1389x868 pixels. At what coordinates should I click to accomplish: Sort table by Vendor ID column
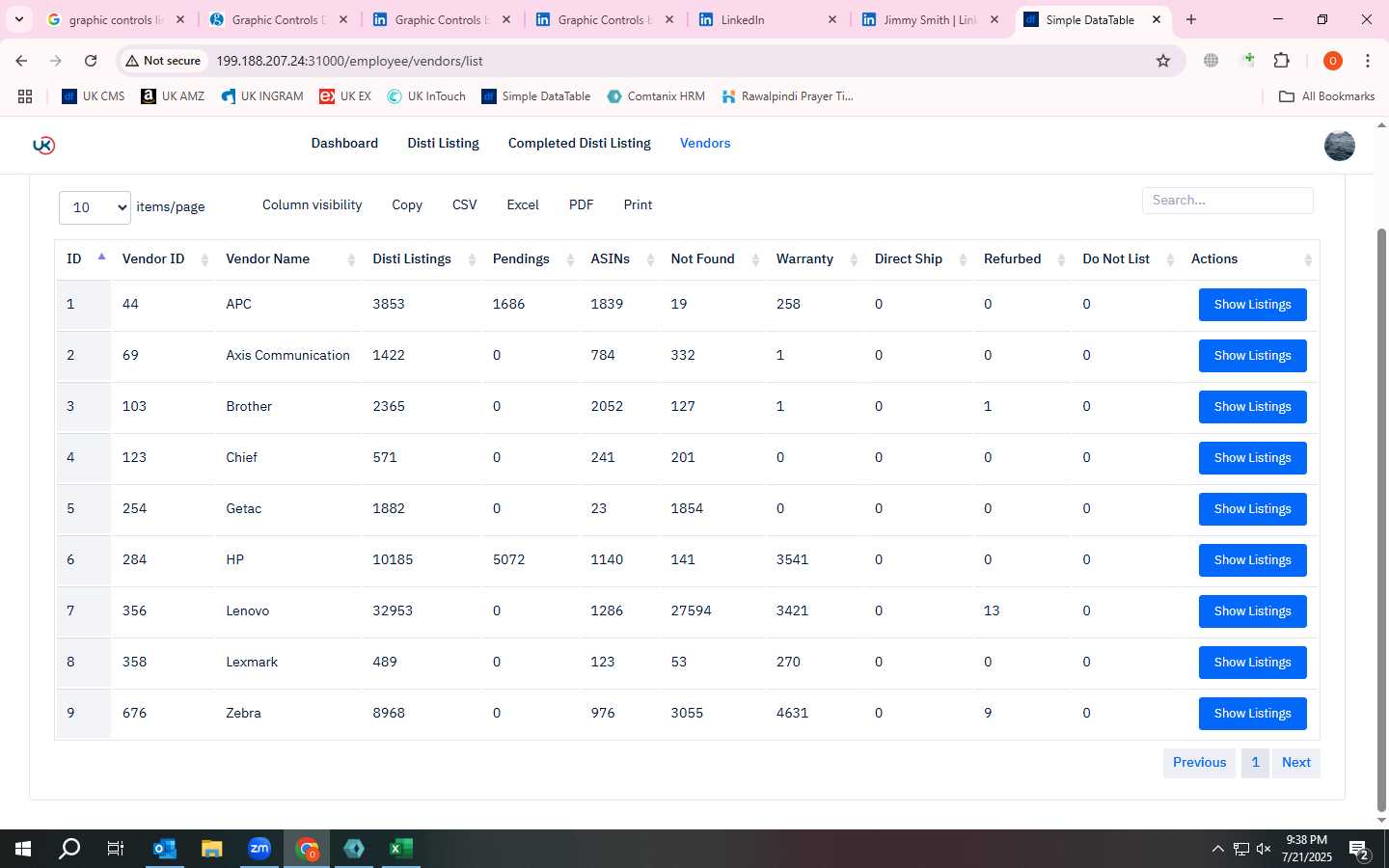(x=162, y=258)
